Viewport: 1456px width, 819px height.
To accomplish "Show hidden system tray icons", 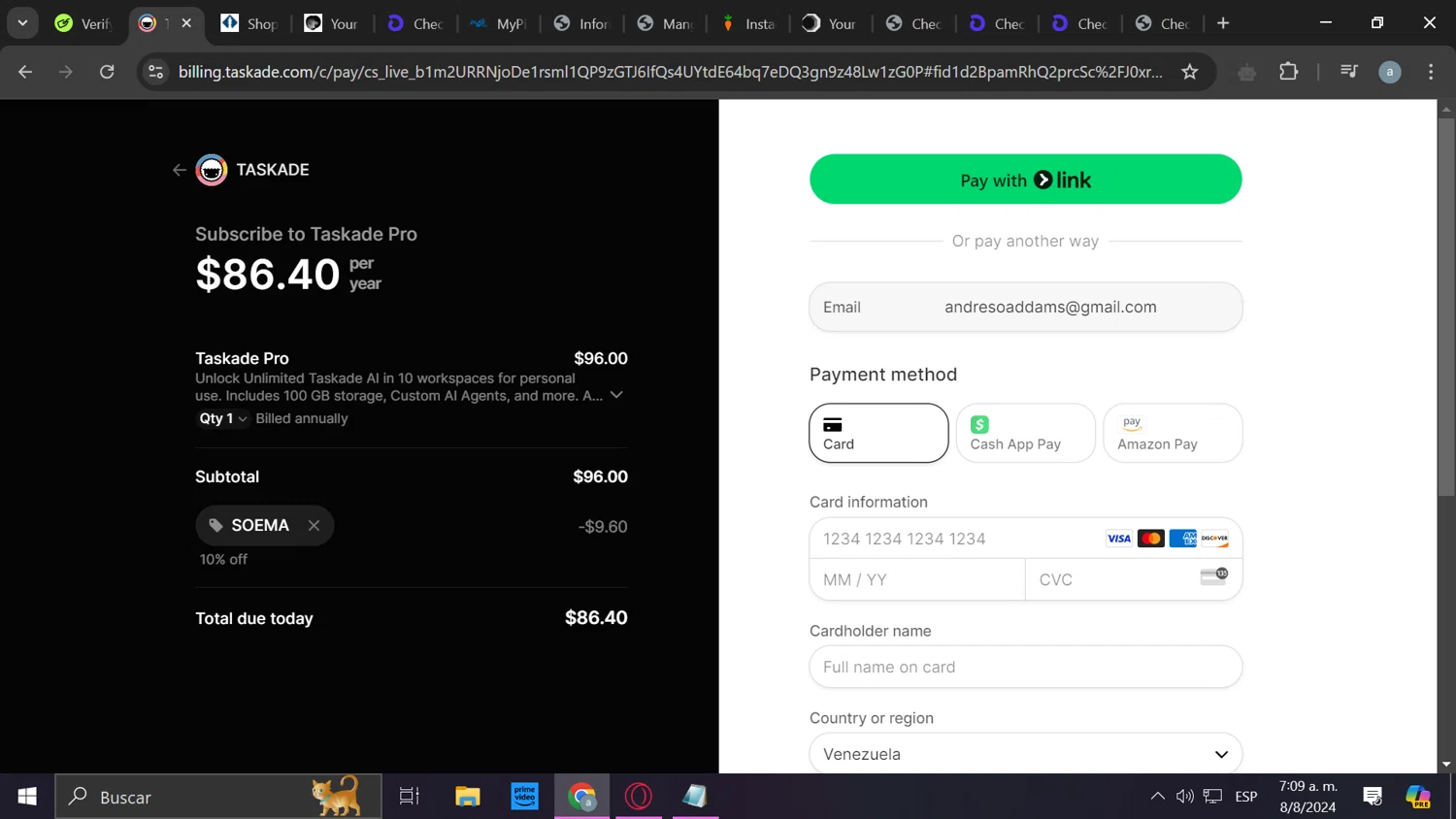I will pyautogui.click(x=1157, y=797).
